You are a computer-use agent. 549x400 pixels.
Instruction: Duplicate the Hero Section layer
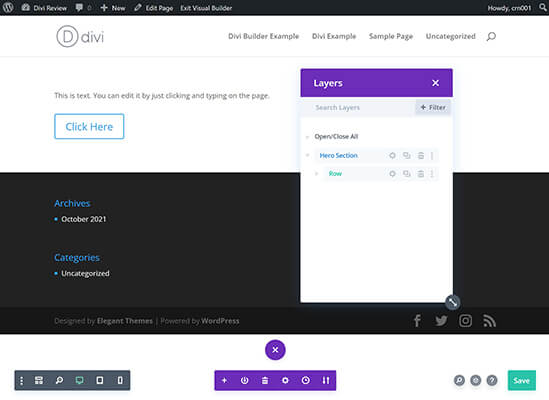tap(406, 156)
